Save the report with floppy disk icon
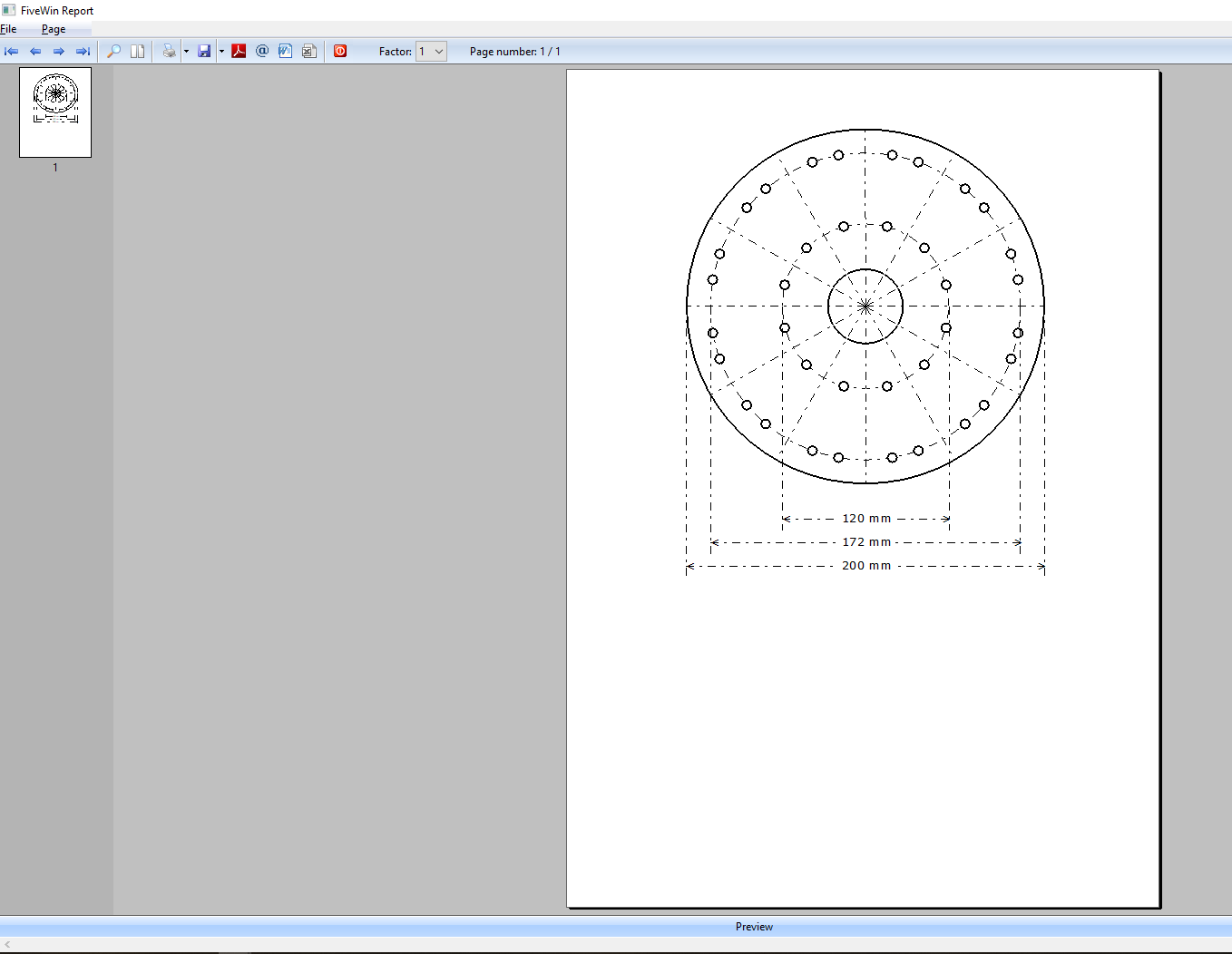The height and width of the screenshot is (954, 1232). point(204,52)
